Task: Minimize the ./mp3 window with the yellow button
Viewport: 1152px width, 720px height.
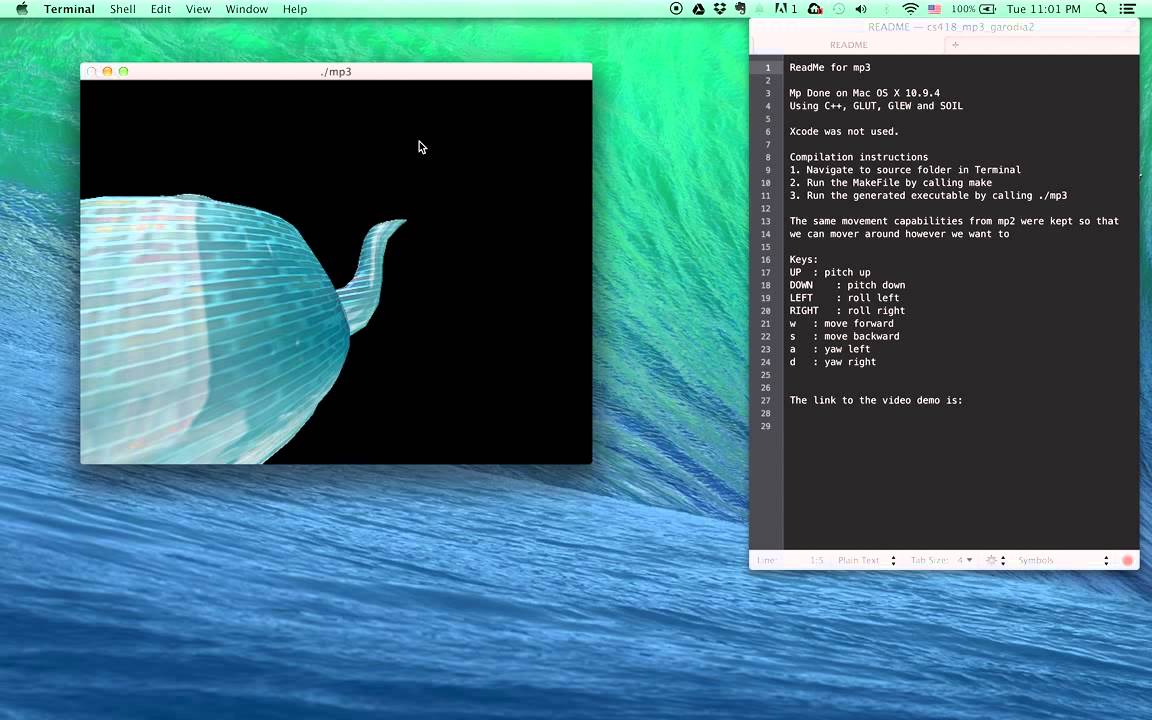Action: 107,71
